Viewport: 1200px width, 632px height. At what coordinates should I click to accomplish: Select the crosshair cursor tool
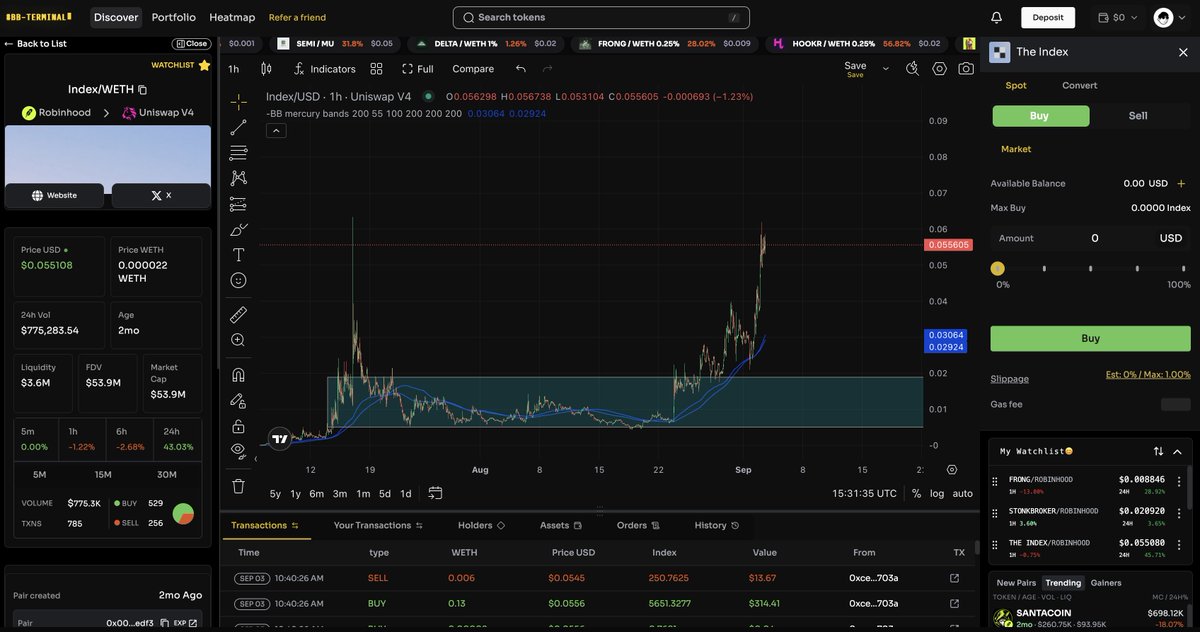tap(238, 102)
